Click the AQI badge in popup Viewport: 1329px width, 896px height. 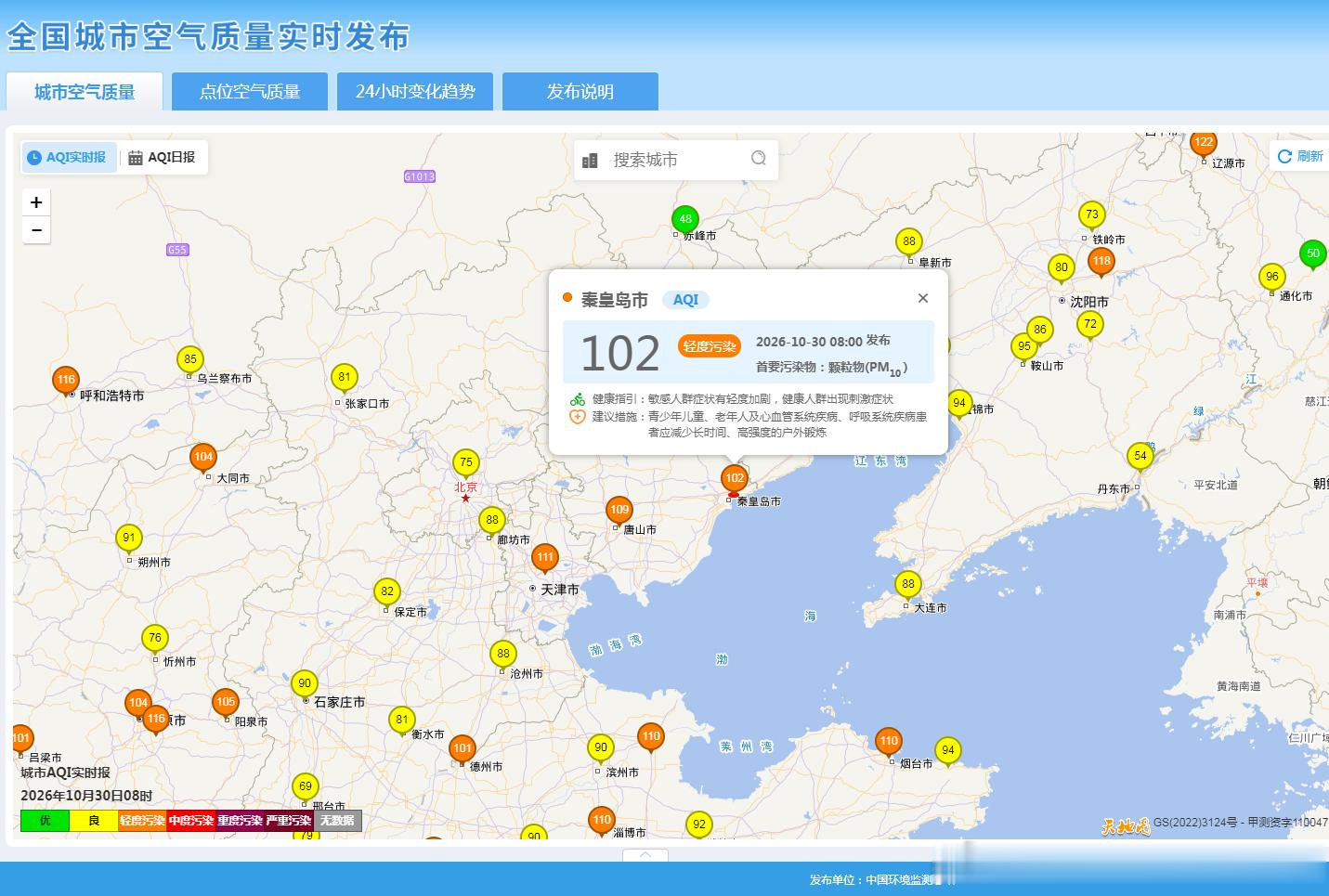(685, 300)
